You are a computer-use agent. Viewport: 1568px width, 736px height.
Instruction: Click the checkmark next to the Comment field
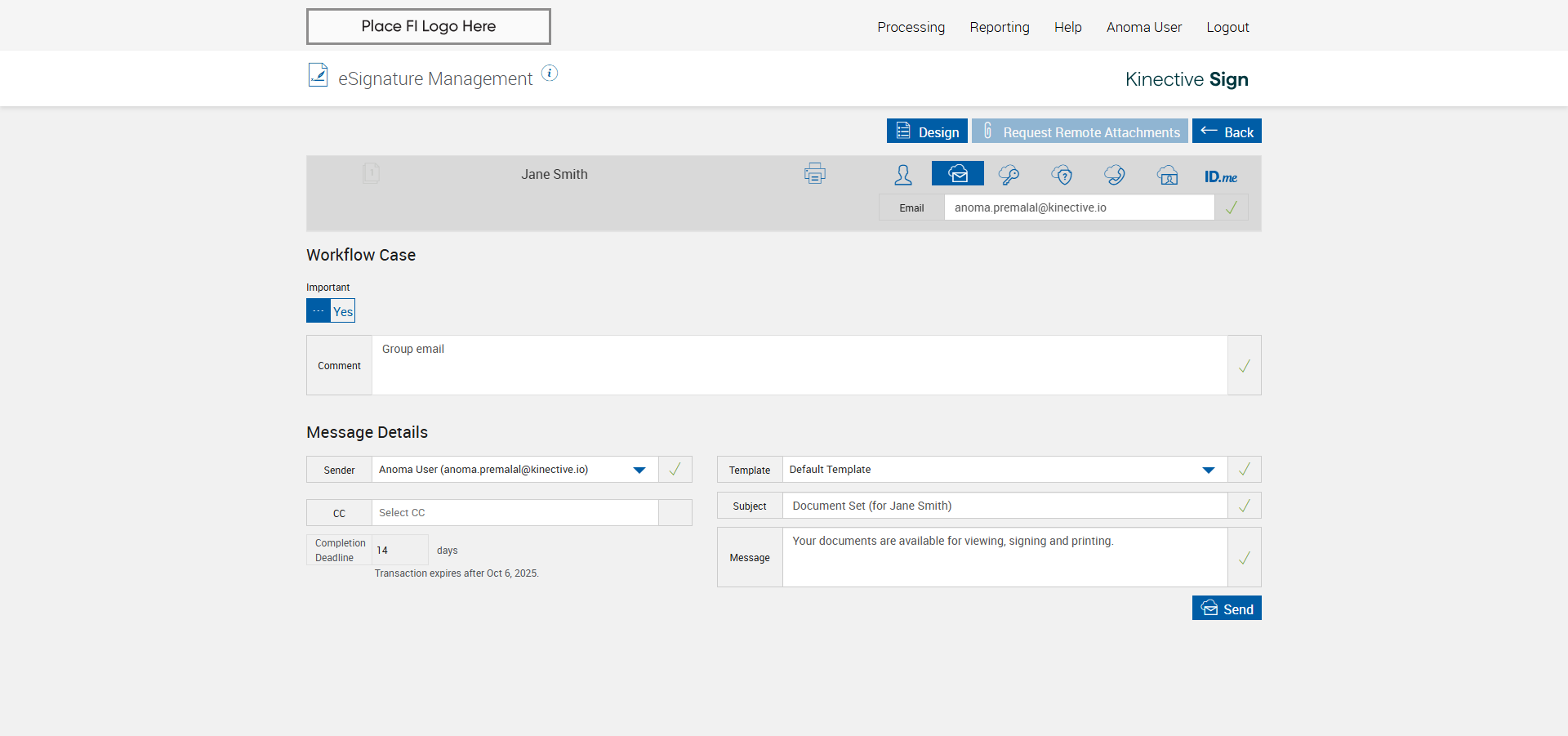point(1244,365)
